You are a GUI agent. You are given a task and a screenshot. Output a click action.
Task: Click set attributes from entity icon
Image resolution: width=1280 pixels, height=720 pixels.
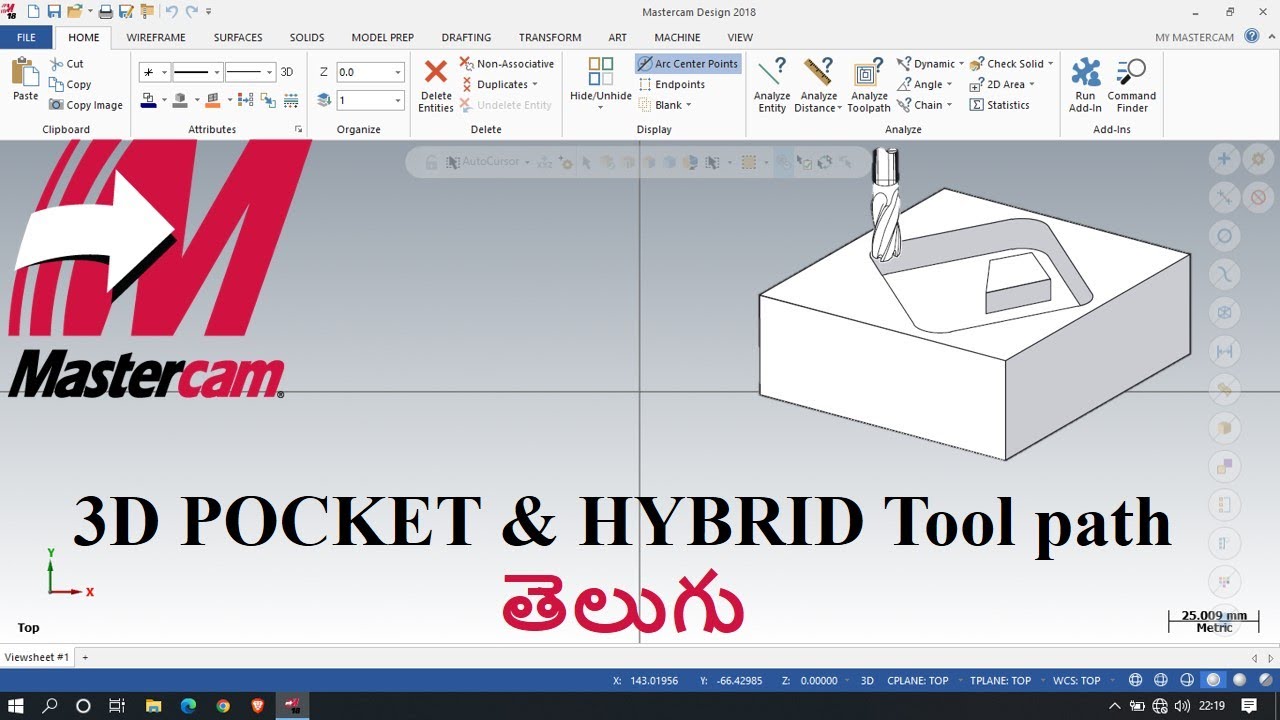pyautogui.click(x=268, y=100)
